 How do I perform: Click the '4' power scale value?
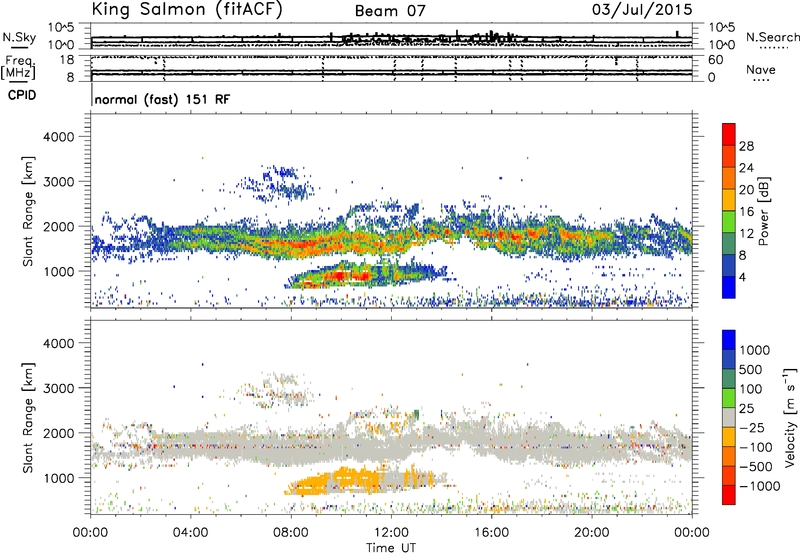click(x=742, y=277)
